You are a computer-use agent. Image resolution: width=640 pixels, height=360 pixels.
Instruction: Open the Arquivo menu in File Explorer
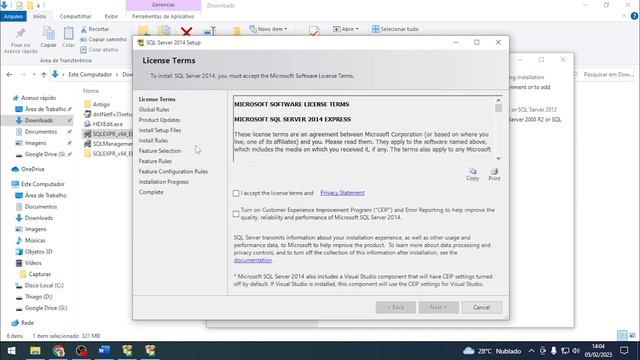pos(13,16)
